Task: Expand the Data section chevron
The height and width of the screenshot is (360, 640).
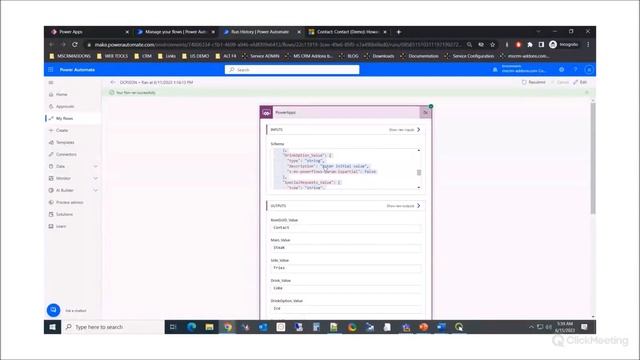Action: point(96,167)
